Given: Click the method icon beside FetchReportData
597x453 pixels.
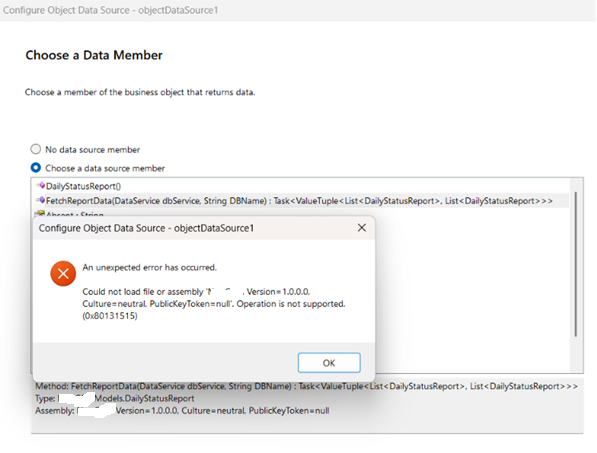Looking at the screenshot, I should [x=41, y=200].
